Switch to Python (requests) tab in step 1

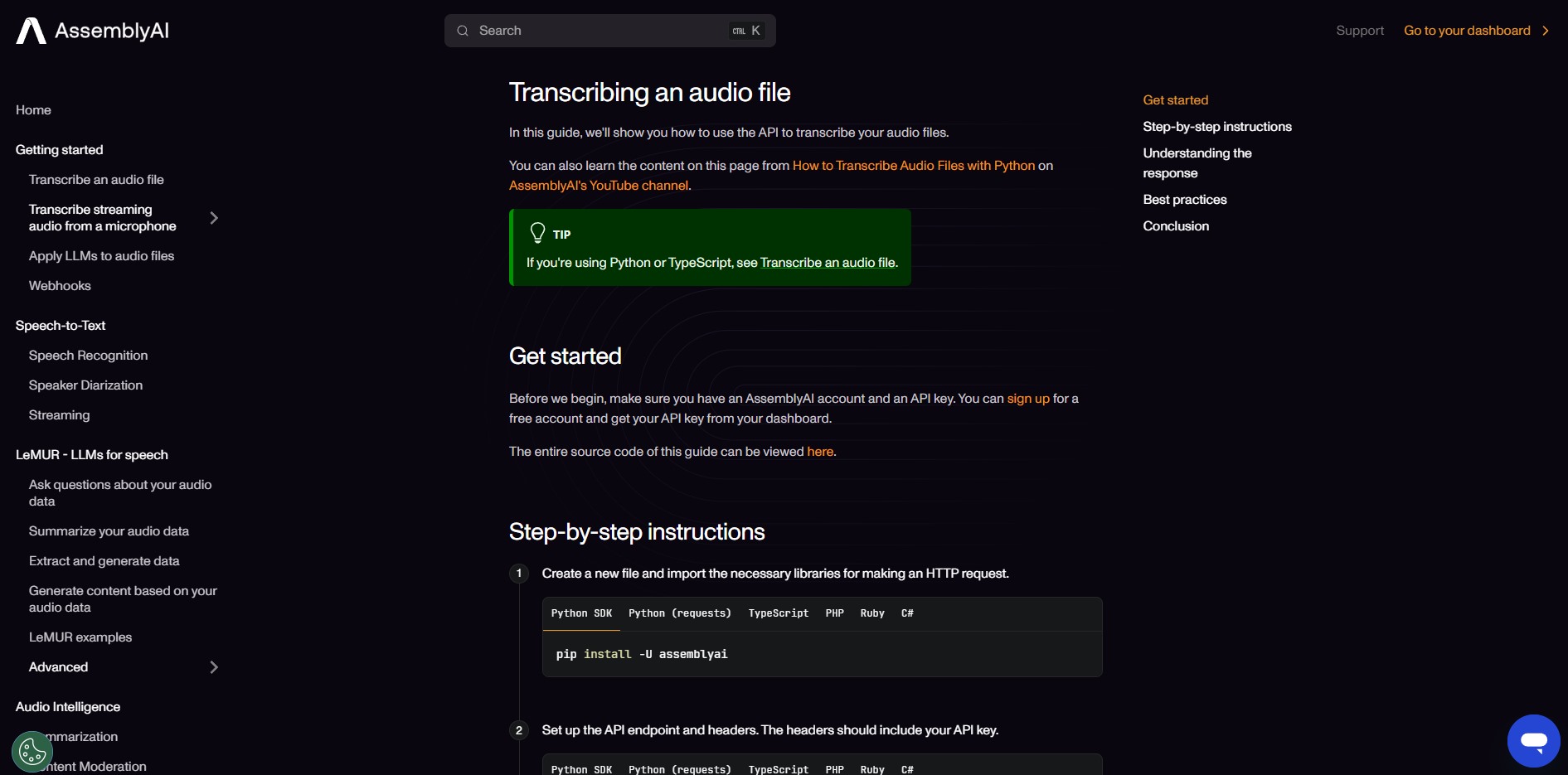click(x=680, y=613)
